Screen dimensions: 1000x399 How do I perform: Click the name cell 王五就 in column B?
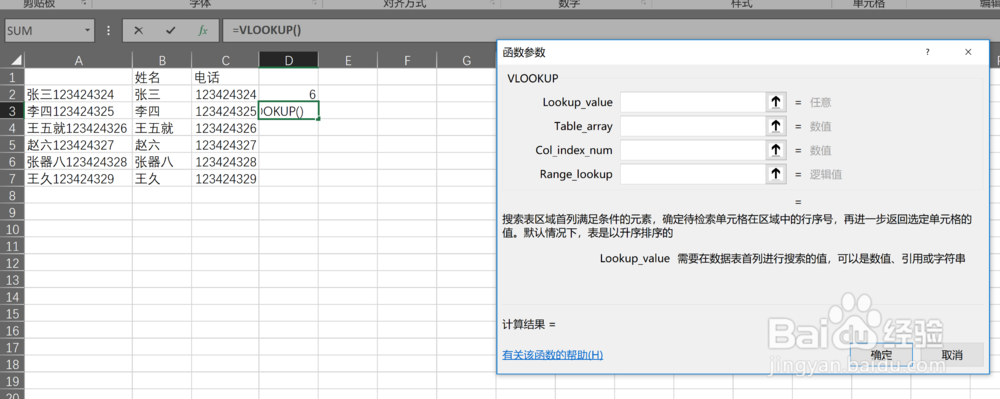(162, 128)
